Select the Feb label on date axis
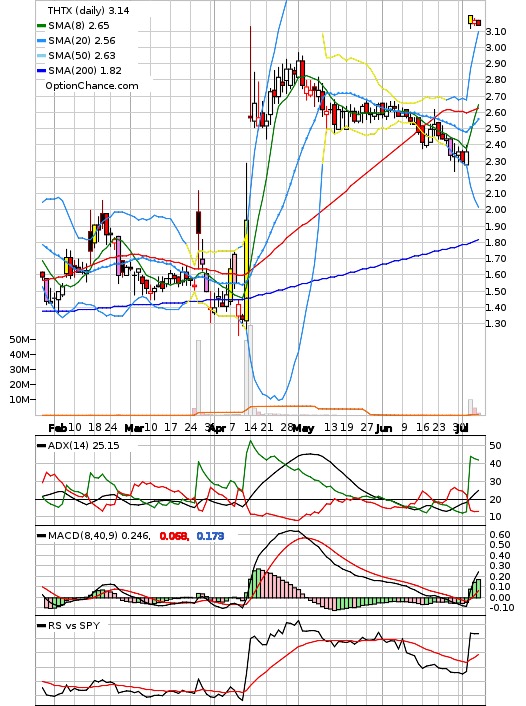Viewport: 526px width, 706px height. pyautogui.click(x=58, y=428)
